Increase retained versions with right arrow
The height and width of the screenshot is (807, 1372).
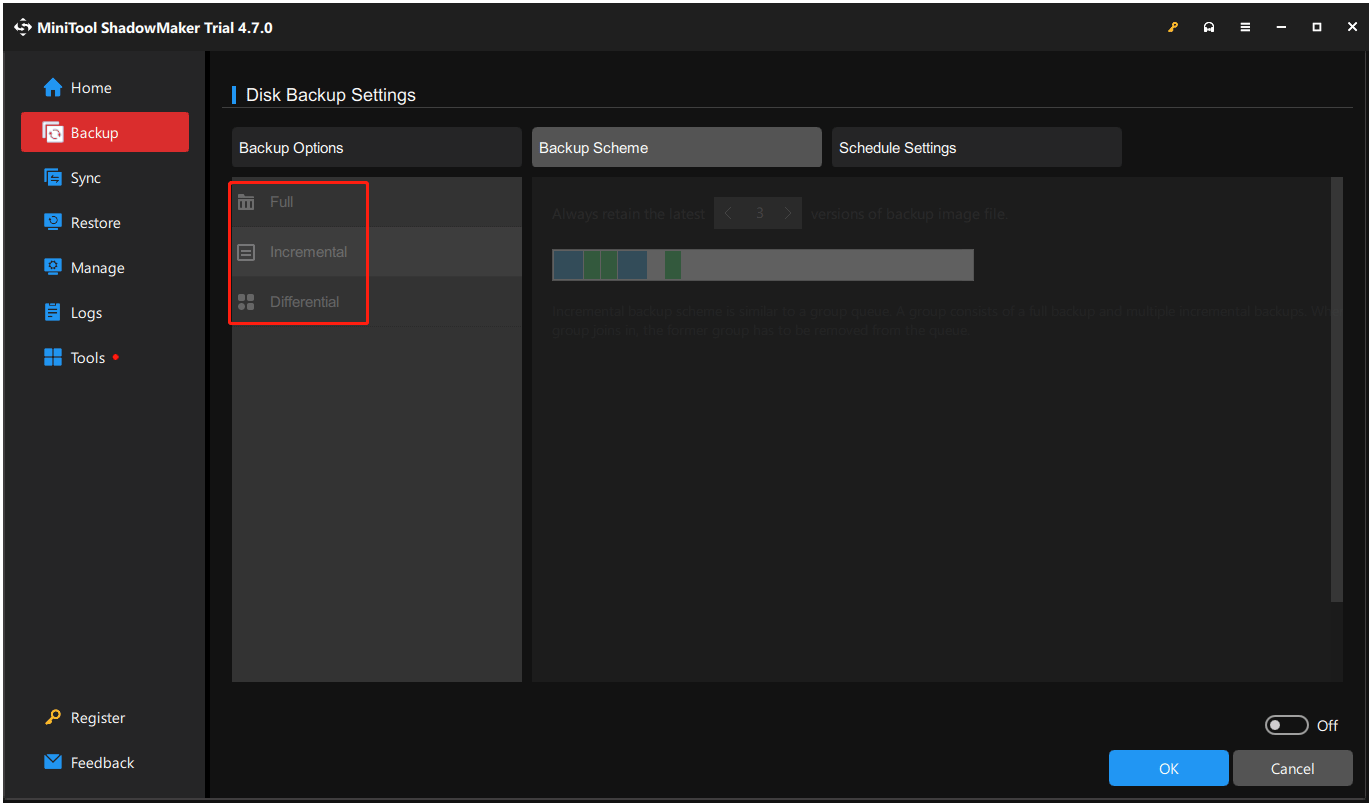click(x=789, y=213)
